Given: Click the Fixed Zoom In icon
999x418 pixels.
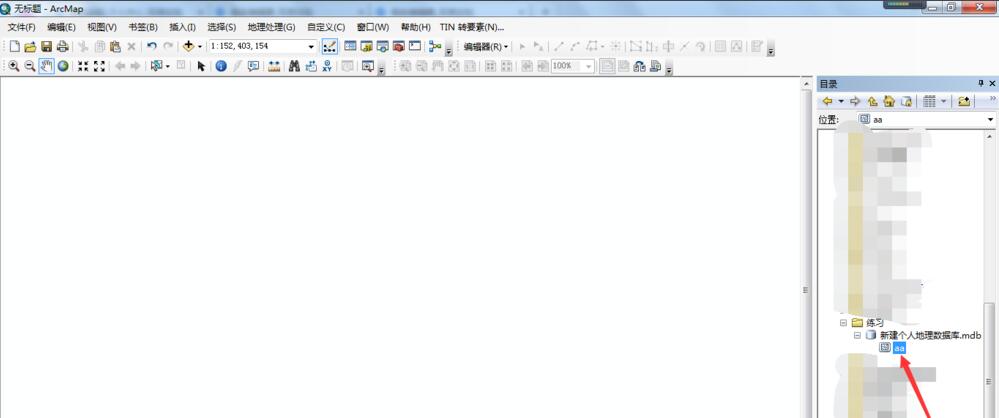Looking at the screenshot, I should (83, 66).
